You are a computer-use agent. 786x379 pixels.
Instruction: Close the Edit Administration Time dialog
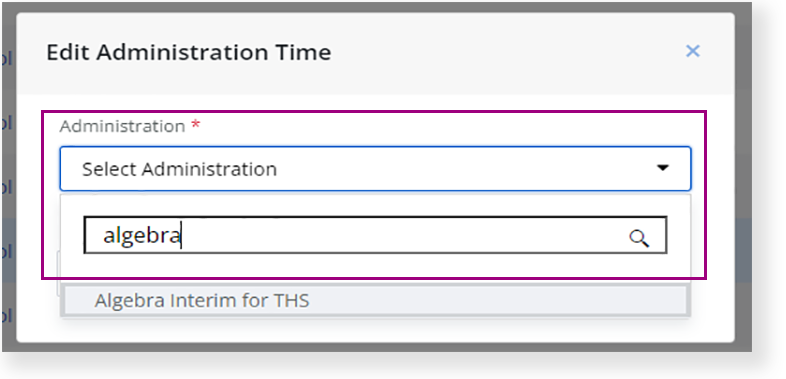point(692,51)
